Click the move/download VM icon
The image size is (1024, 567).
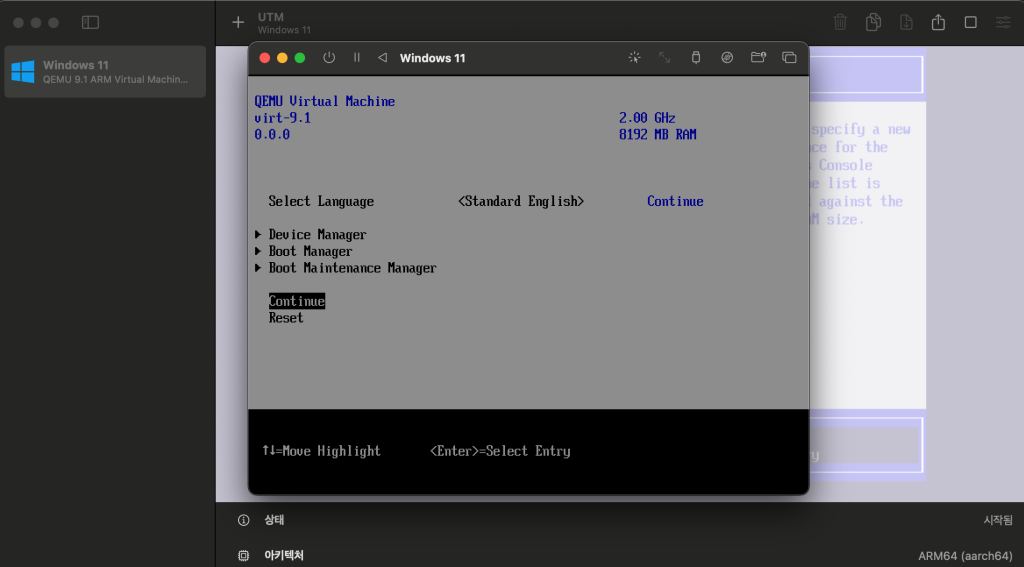point(906,22)
